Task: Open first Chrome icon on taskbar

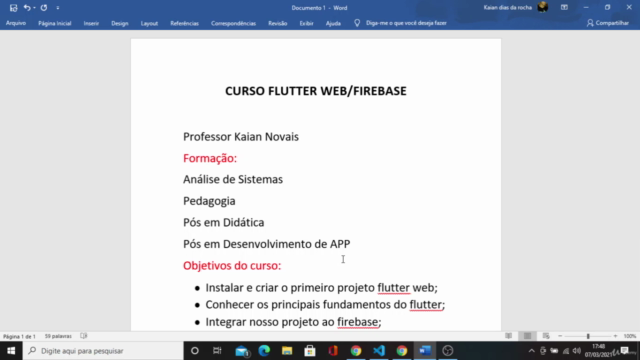Action: point(356,351)
